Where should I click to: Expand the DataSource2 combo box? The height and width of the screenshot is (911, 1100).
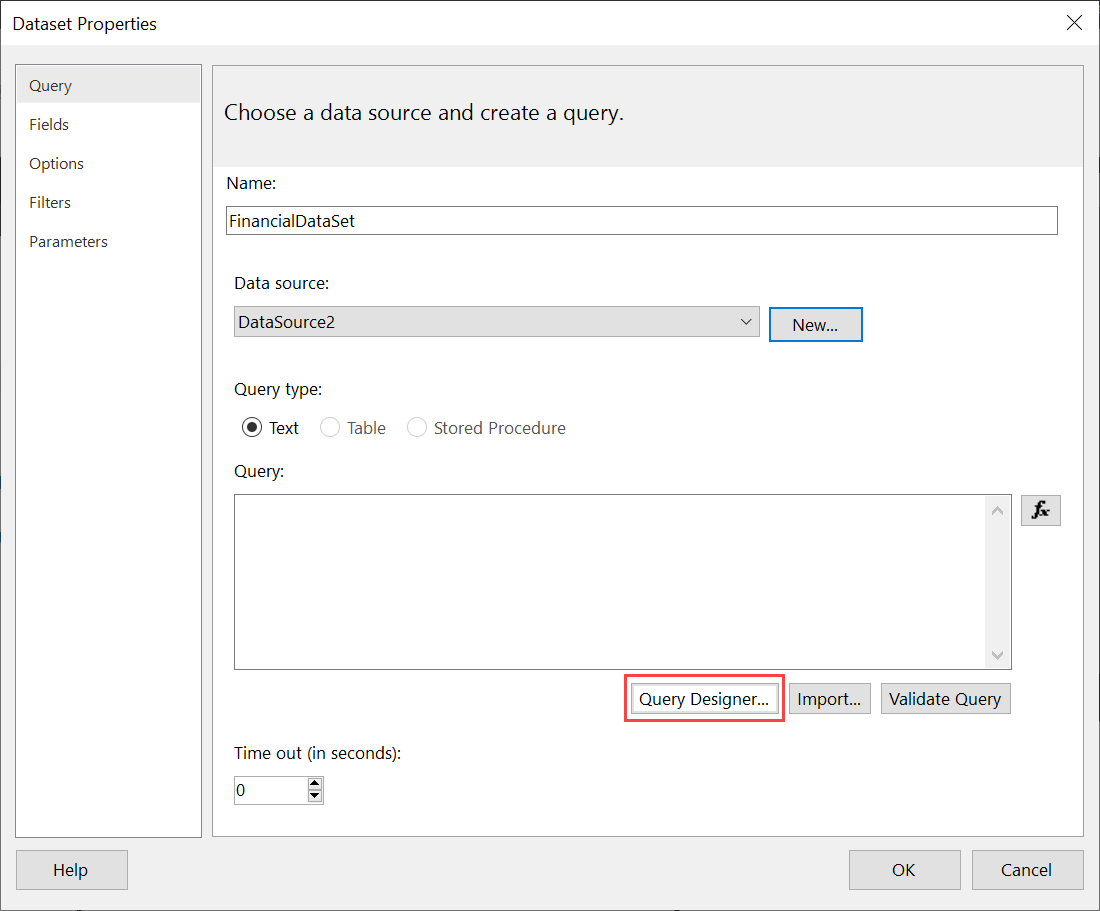[496, 321]
